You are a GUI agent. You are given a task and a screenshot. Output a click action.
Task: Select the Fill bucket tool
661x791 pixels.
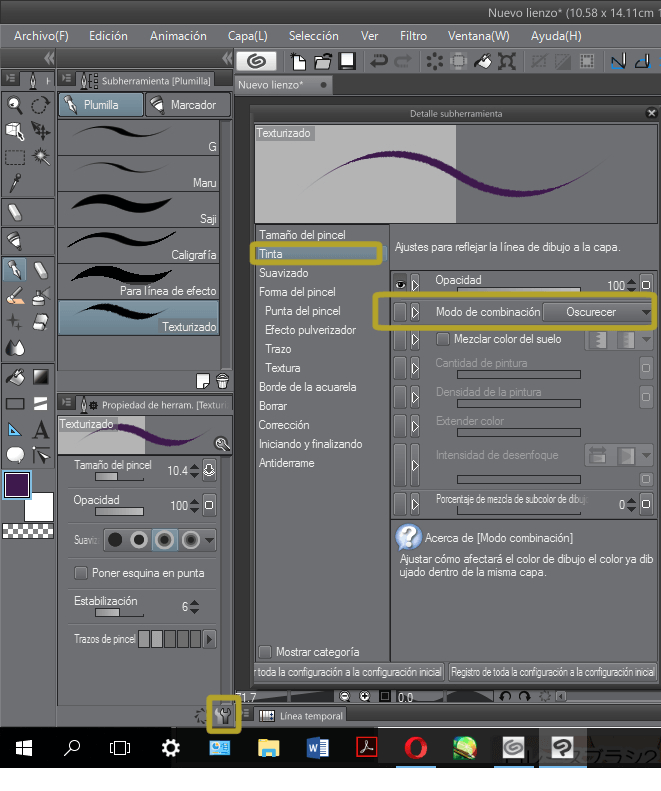point(15,377)
